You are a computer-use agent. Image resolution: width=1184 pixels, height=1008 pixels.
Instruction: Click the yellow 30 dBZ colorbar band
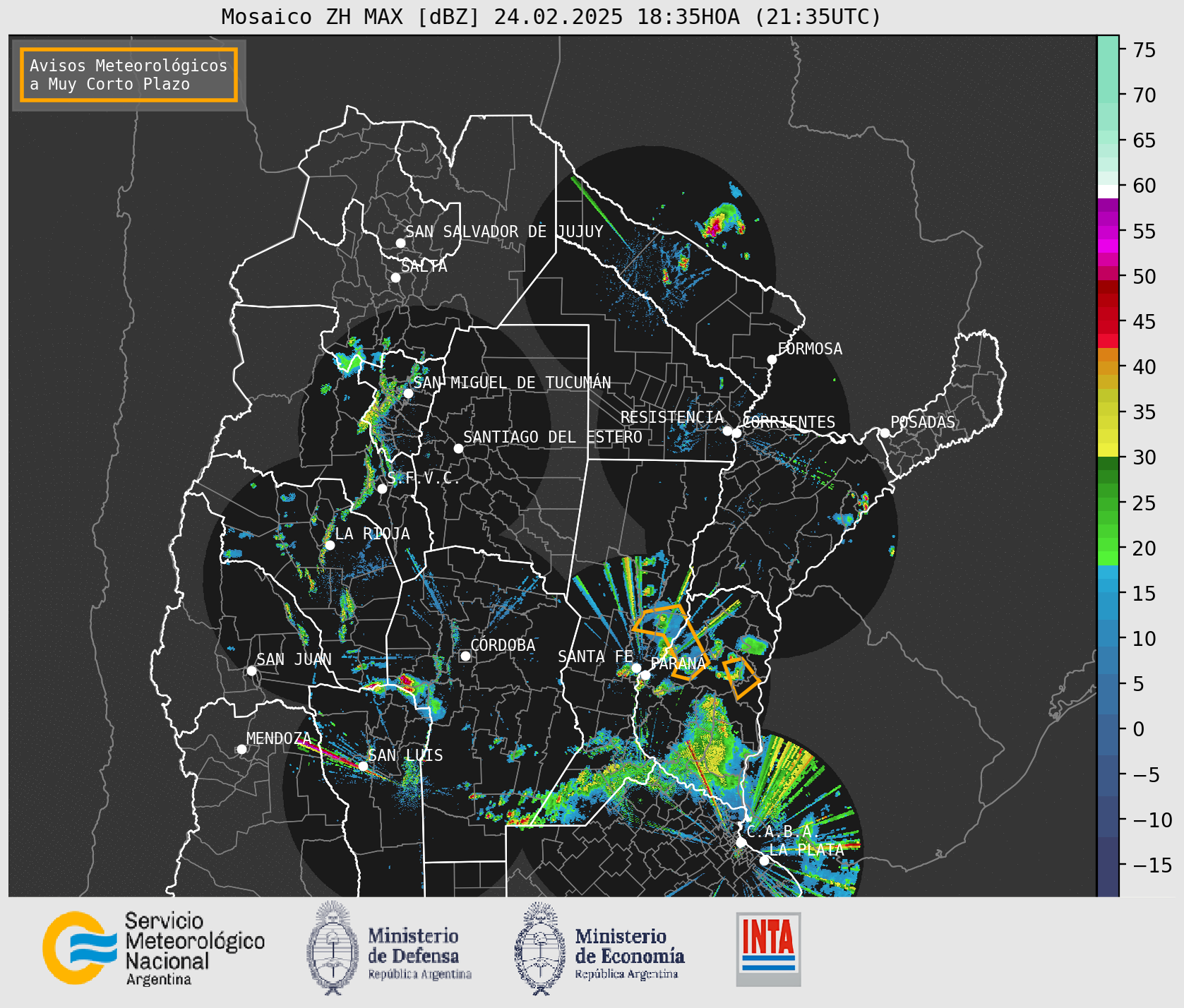(1108, 450)
